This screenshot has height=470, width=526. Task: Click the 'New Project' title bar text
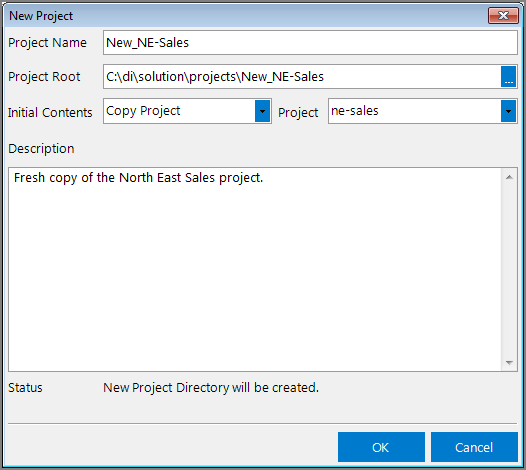pyautogui.click(x=41, y=16)
